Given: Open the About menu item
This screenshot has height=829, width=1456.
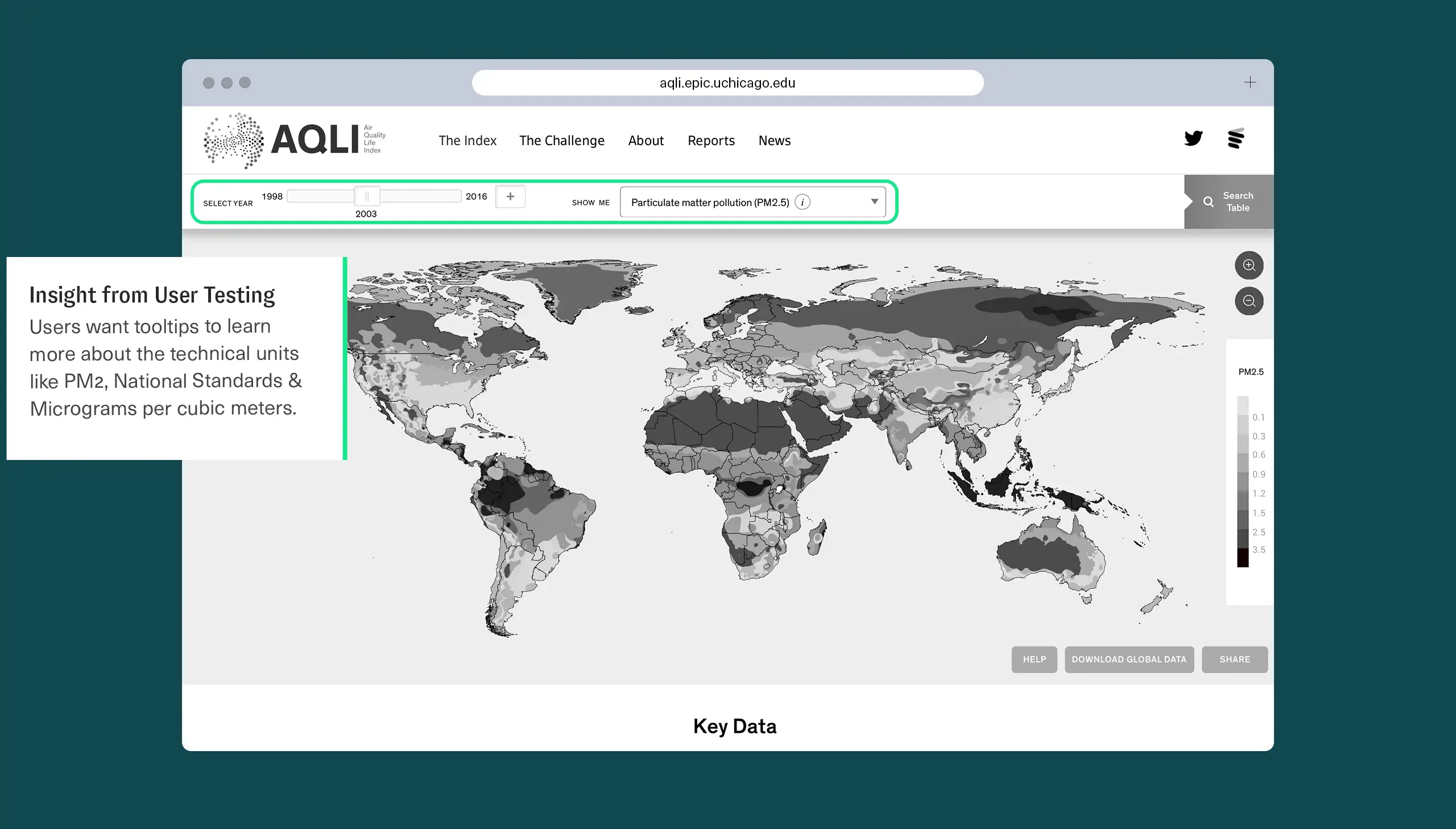Looking at the screenshot, I should click(646, 140).
